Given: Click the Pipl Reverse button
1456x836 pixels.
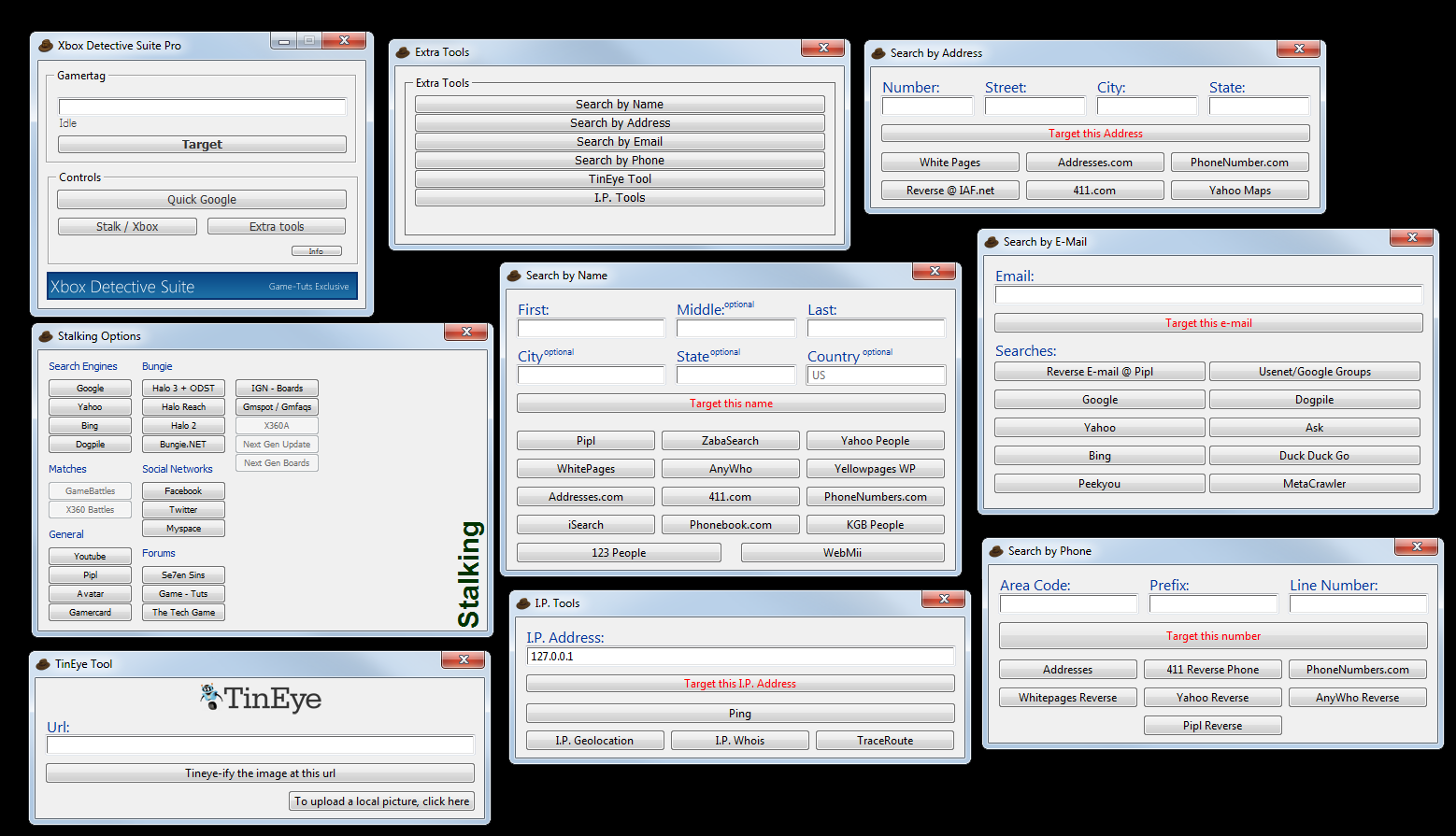Looking at the screenshot, I should 1213,726.
